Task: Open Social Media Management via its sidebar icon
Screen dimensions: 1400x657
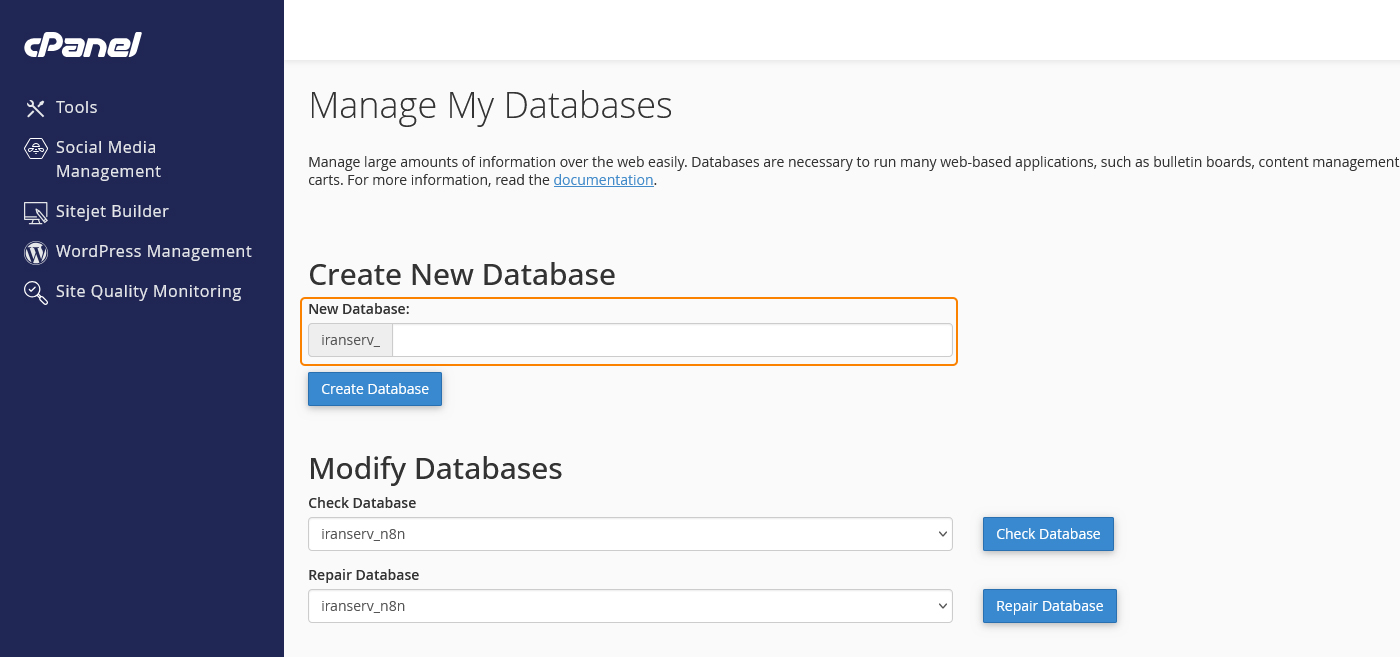Action: tap(34, 147)
